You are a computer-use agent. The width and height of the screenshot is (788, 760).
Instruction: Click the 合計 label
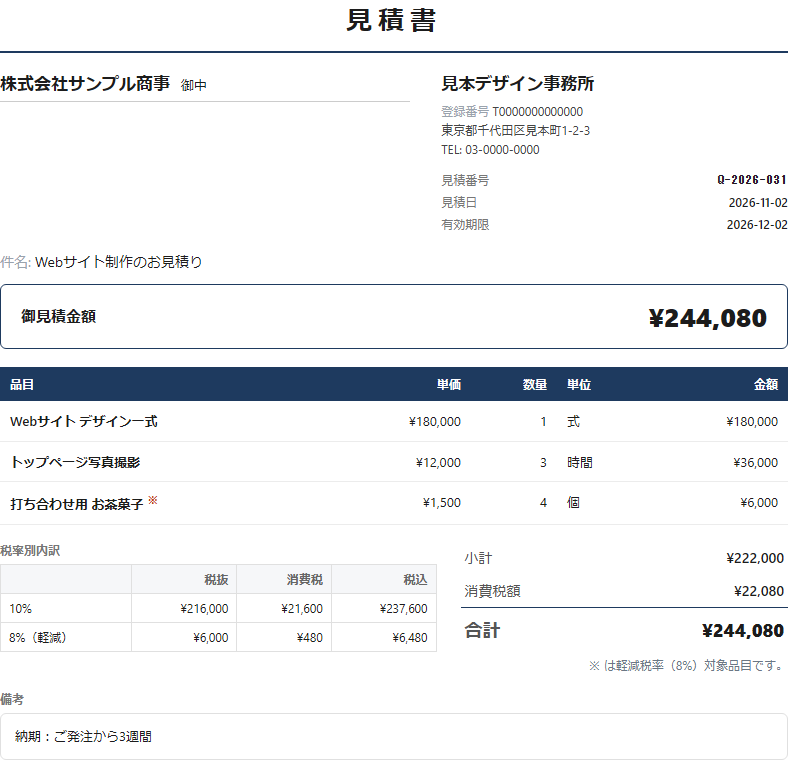click(482, 630)
